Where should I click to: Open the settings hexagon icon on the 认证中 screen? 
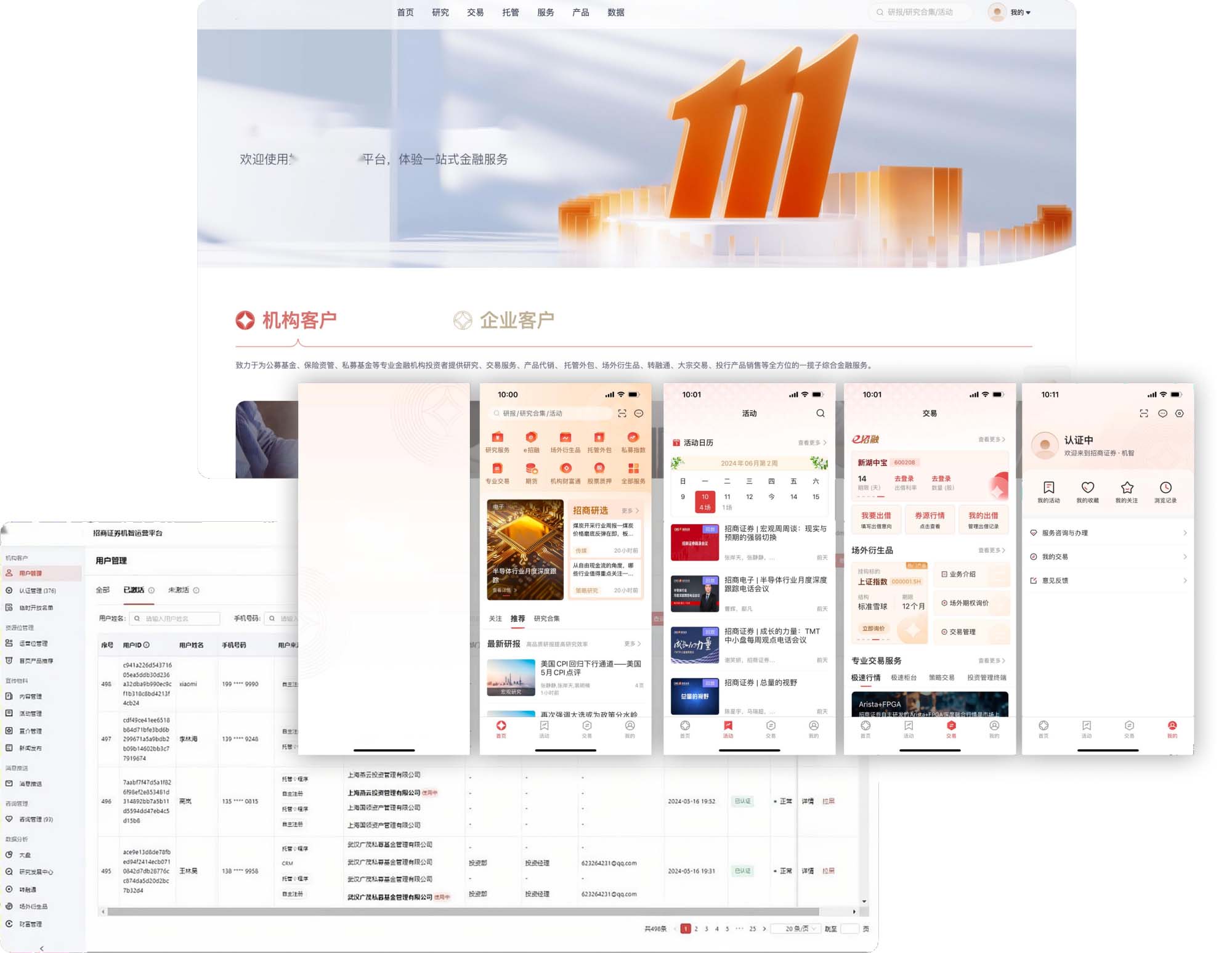(x=1180, y=413)
